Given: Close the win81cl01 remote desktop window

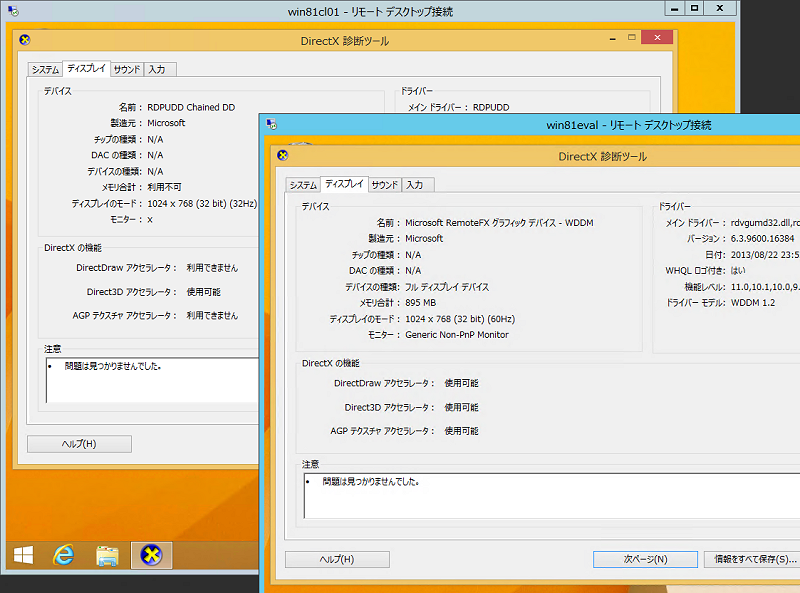Looking at the screenshot, I should 720,8.
